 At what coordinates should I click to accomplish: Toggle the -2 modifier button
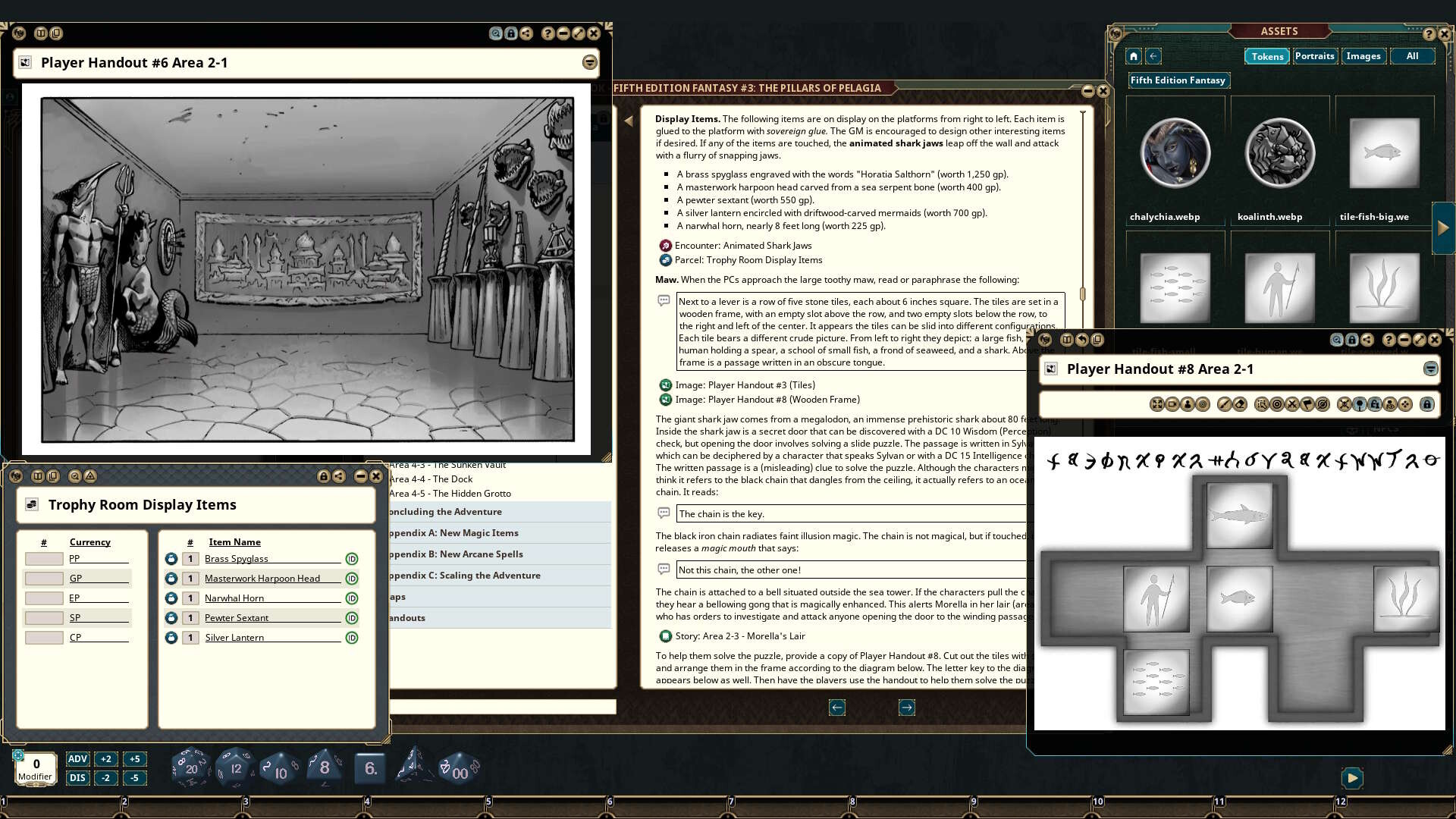tap(106, 777)
